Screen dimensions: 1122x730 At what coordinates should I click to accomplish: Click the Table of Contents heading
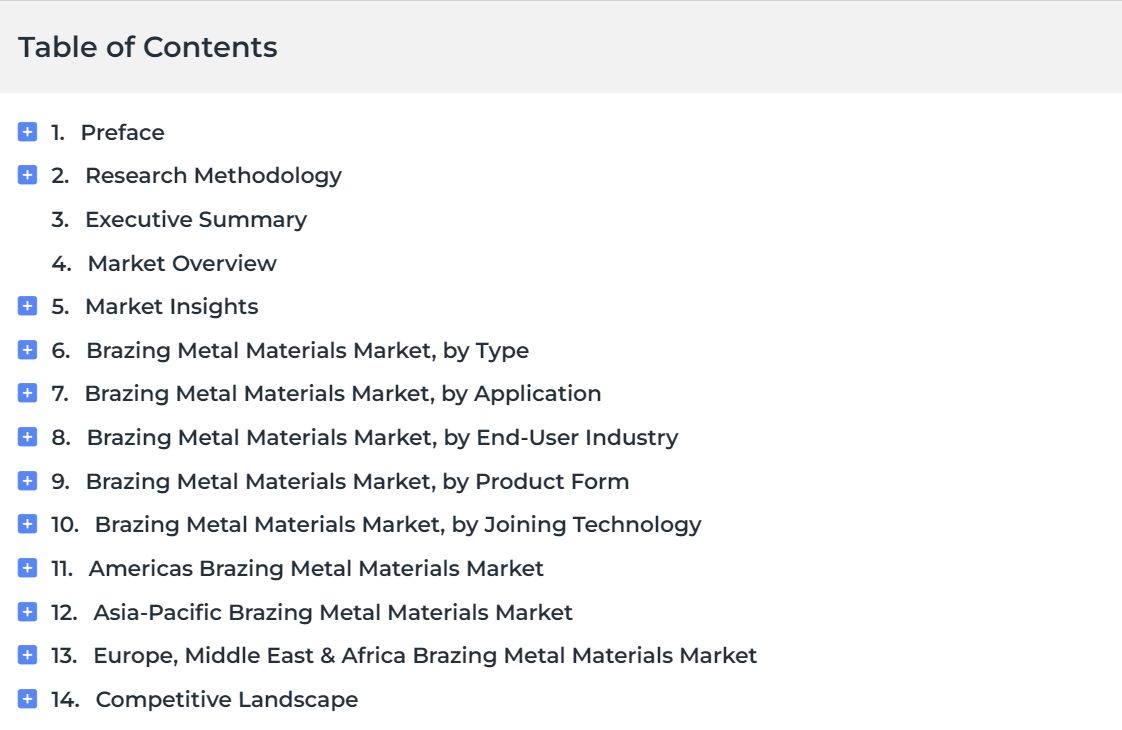pyautogui.click(x=148, y=47)
